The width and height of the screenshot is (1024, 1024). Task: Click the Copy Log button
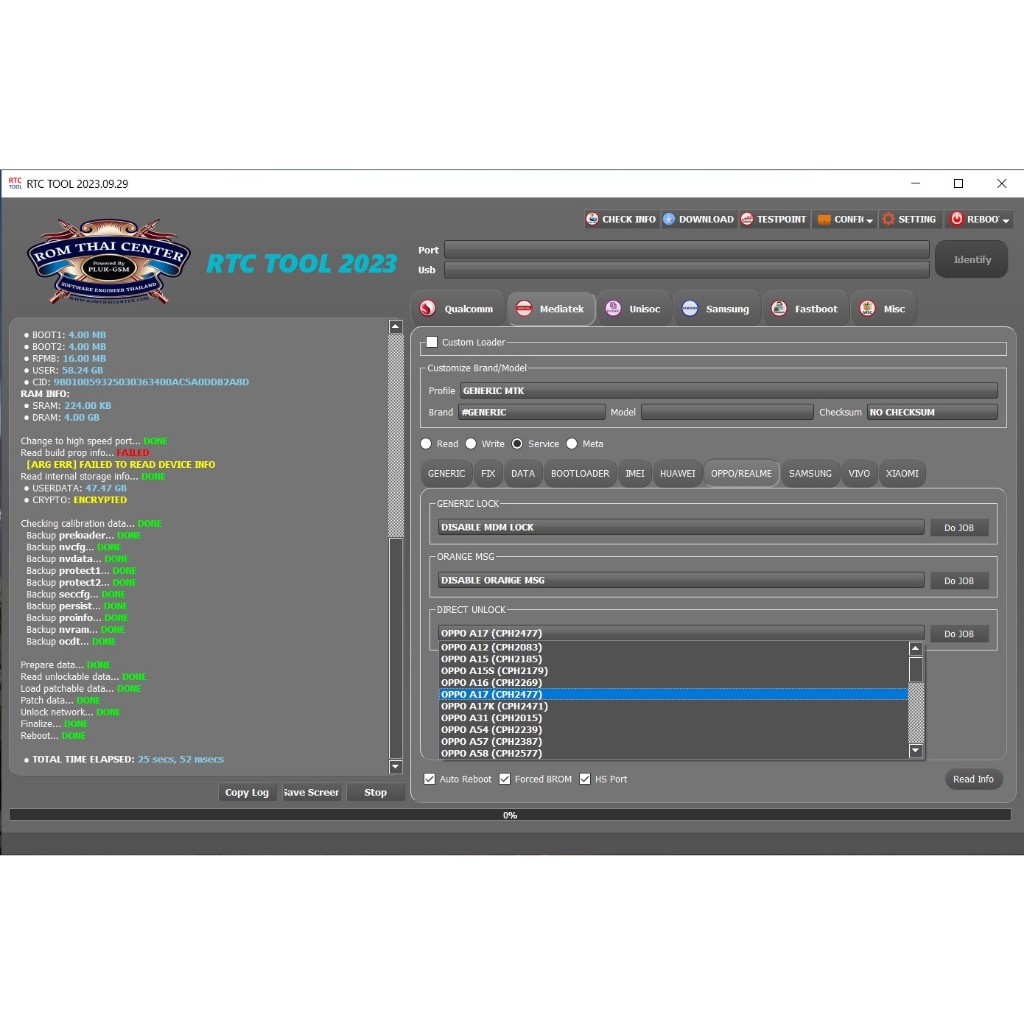[246, 792]
